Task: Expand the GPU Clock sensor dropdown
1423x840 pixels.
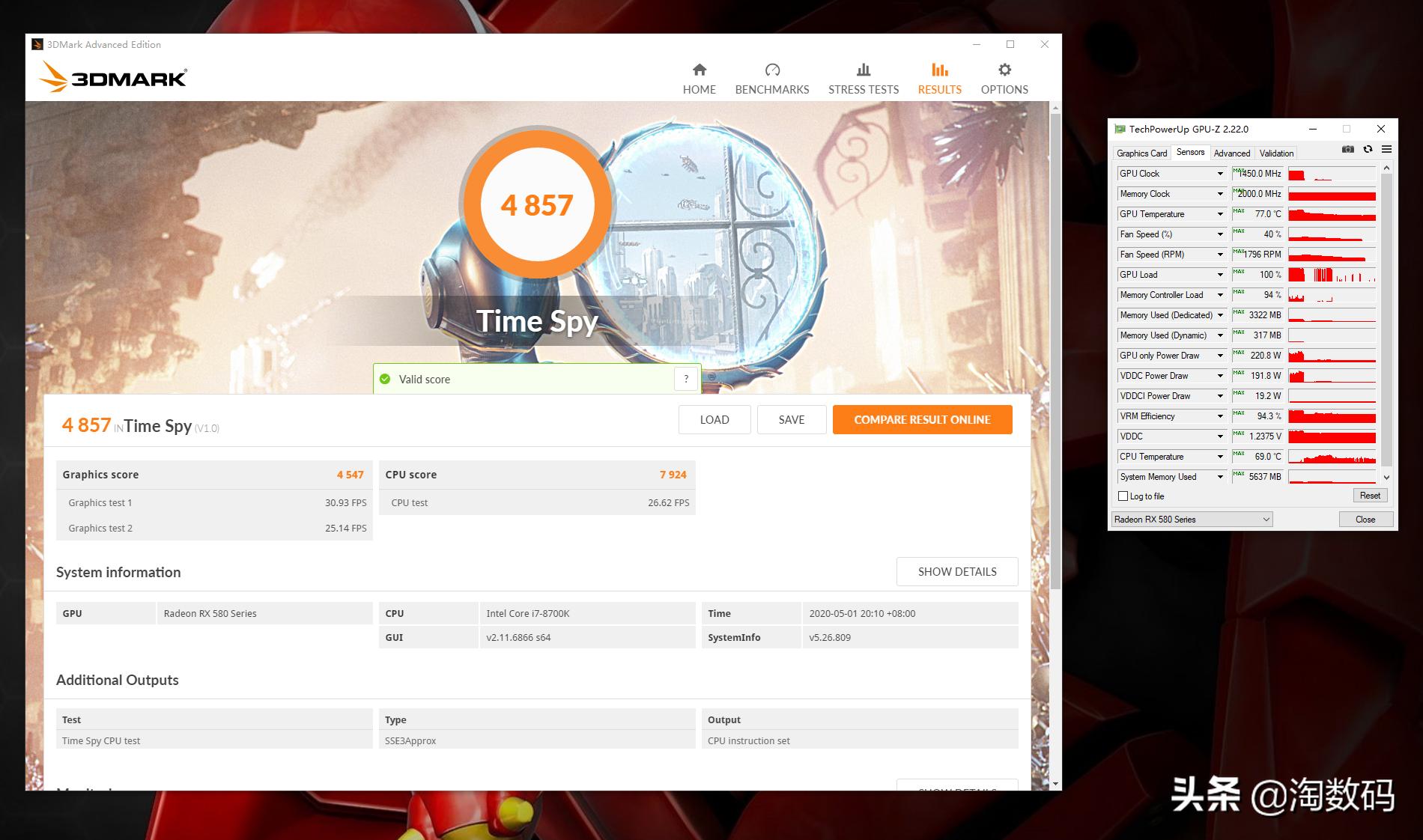Action: point(1220,174)
